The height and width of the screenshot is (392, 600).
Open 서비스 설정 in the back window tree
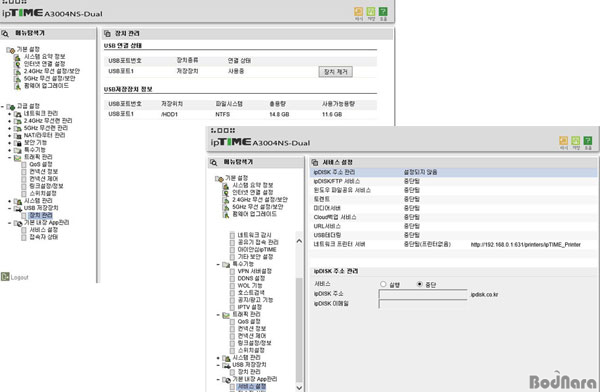(x=44, y=230)
